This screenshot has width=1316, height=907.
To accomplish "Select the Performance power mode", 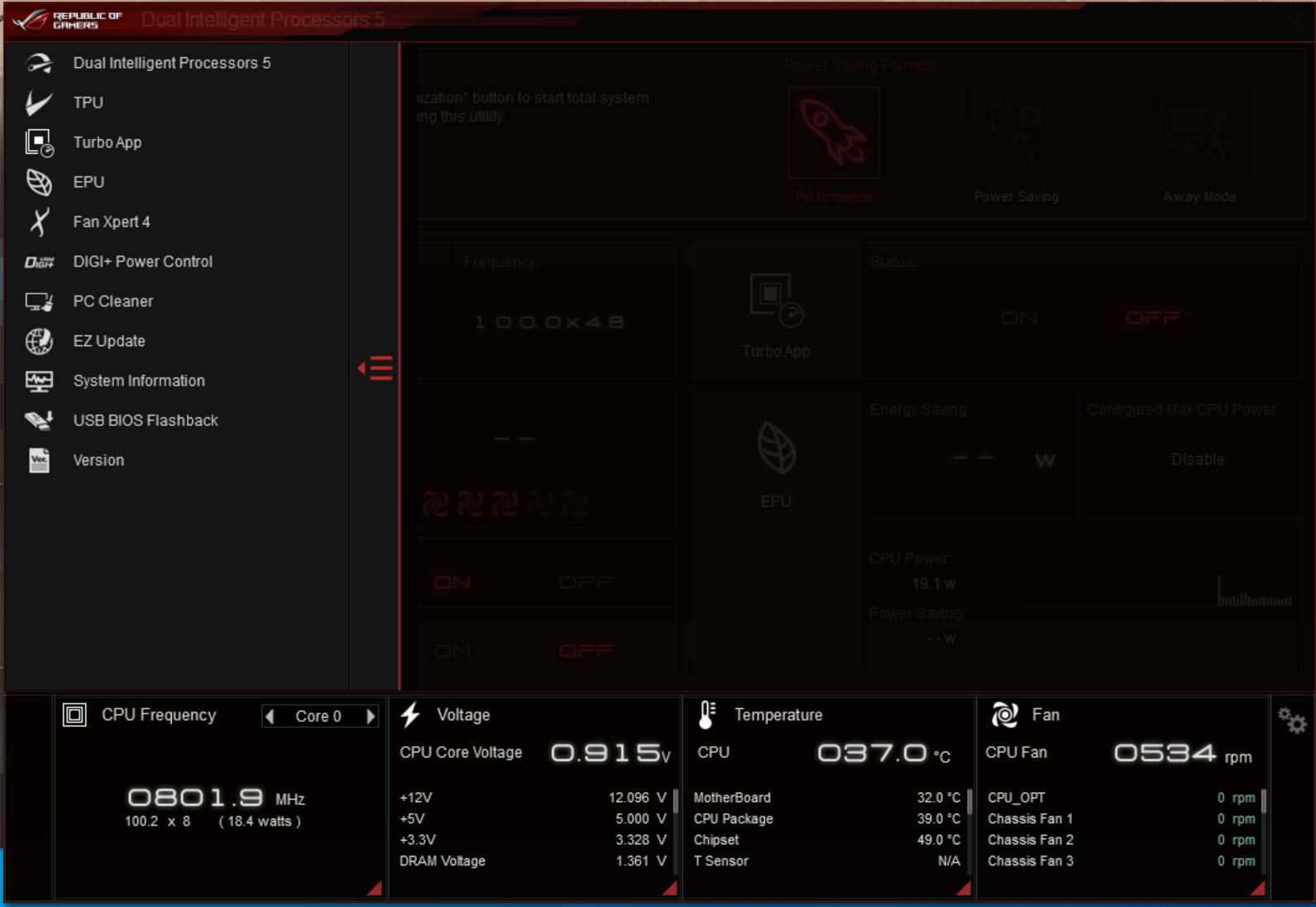I will tap(834, 134).
